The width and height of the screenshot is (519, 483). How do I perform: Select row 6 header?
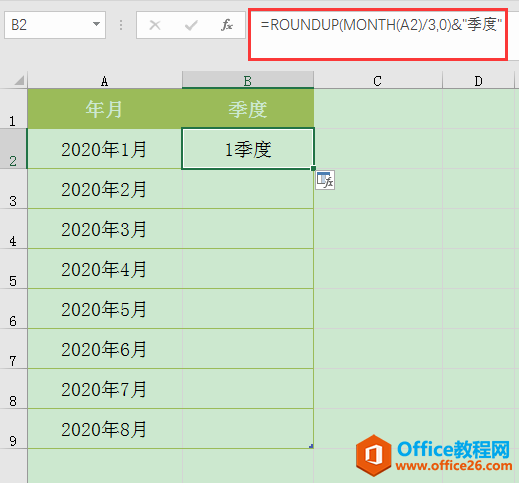(13, 309)
